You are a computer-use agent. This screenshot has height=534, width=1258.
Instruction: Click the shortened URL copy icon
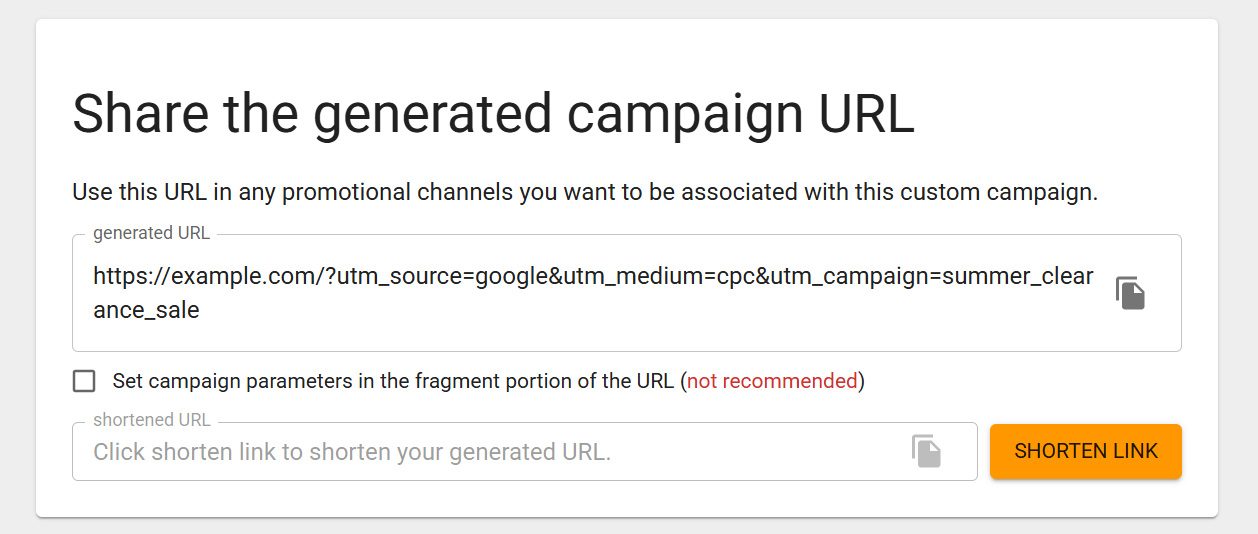[x=926, y=451]
